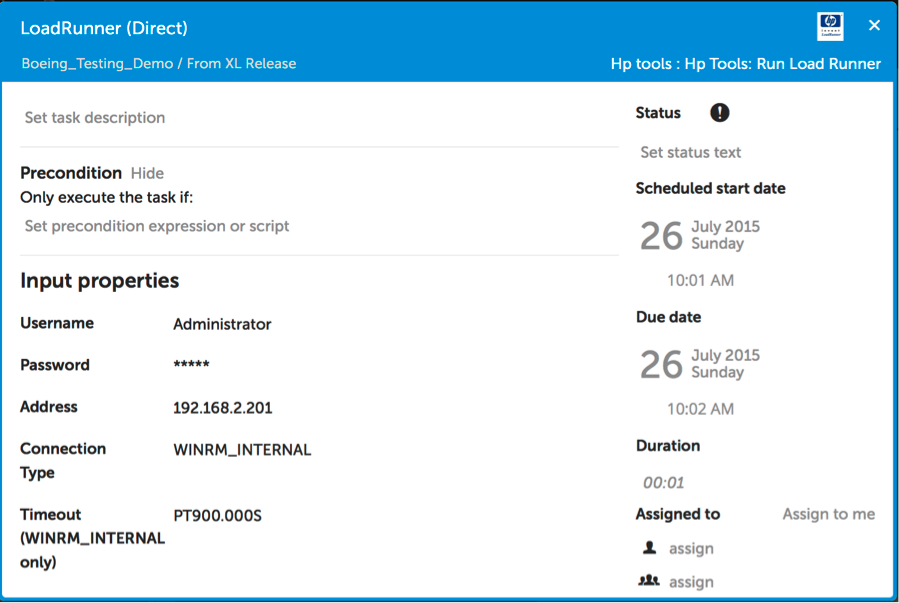This screenshot has height=603, width=899.
Task: Assign task team via group assign field
Action: click(x=691, y=582)
